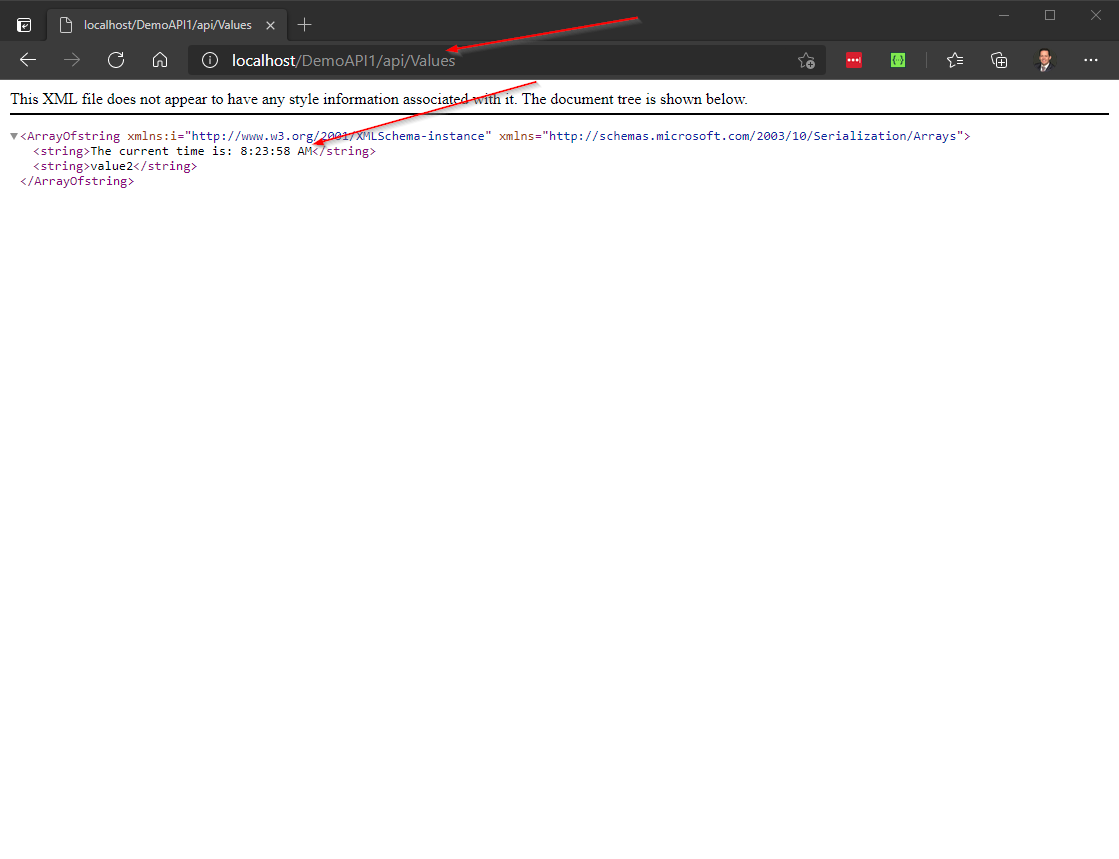The width and height of the screenshot is (1119, 859).
Task: Click the value2 string text
Action: (x=111, y=166)
